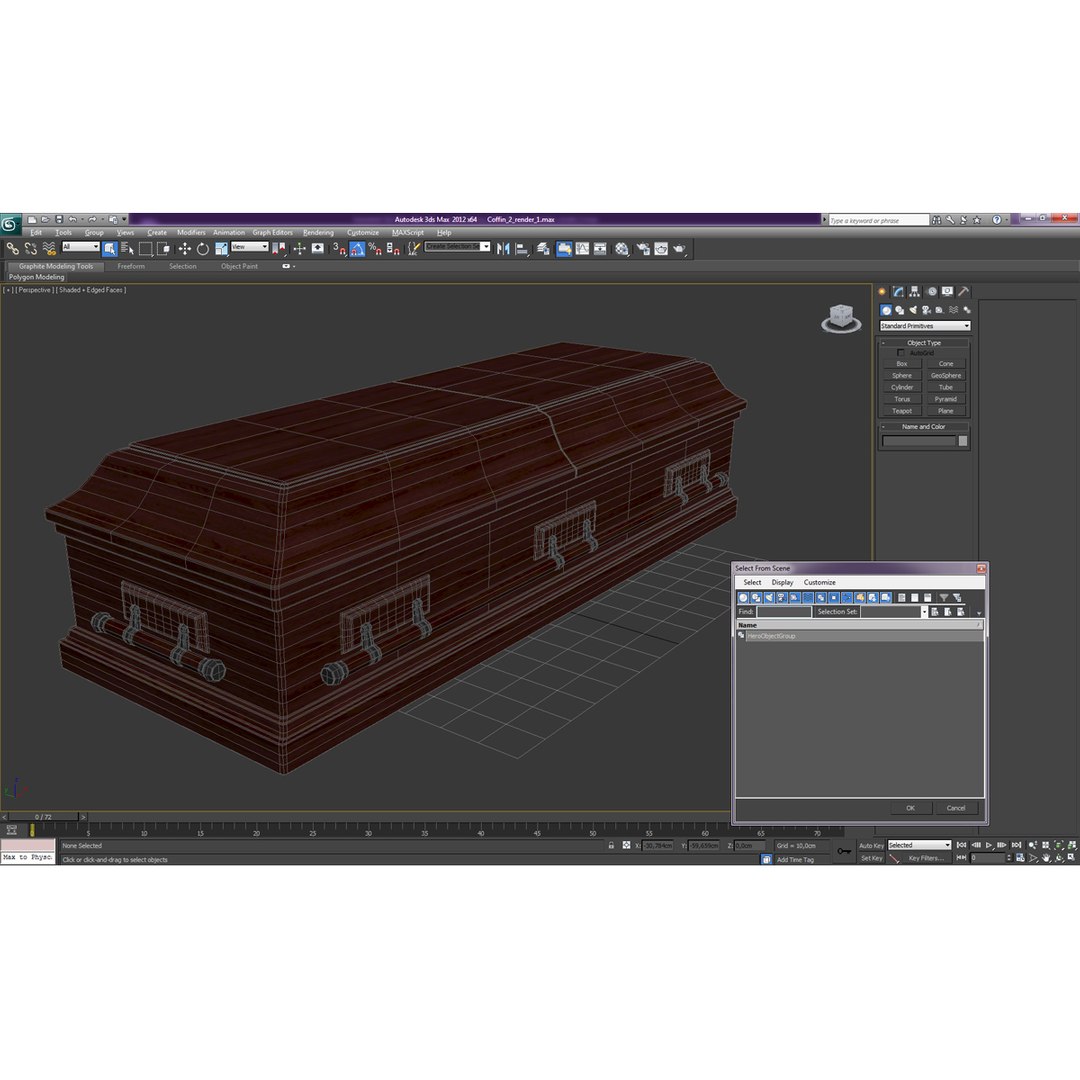
Task: Open the reference coordinate View dropdown
Action: pos(249,247)
